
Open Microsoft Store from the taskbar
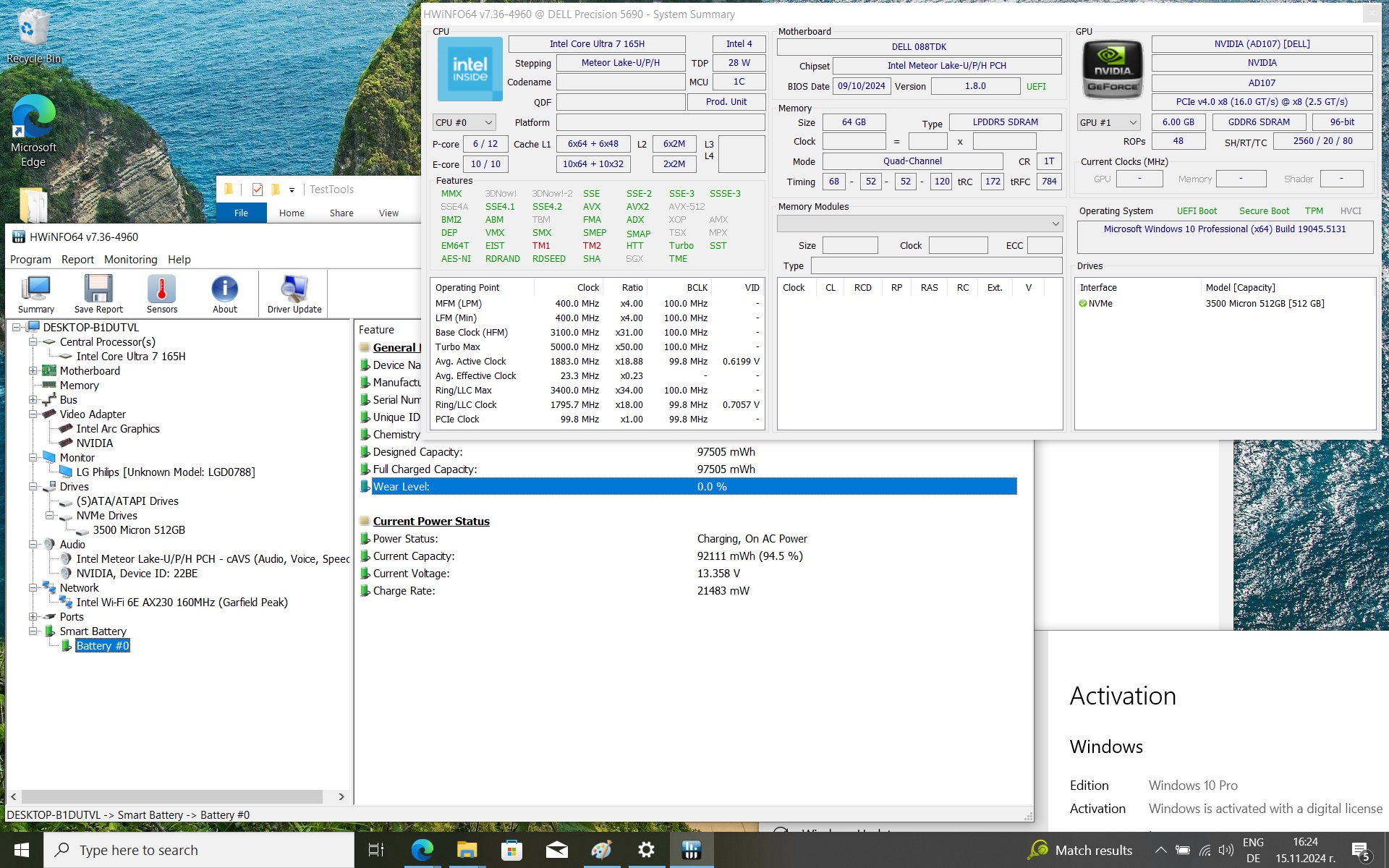511,850
